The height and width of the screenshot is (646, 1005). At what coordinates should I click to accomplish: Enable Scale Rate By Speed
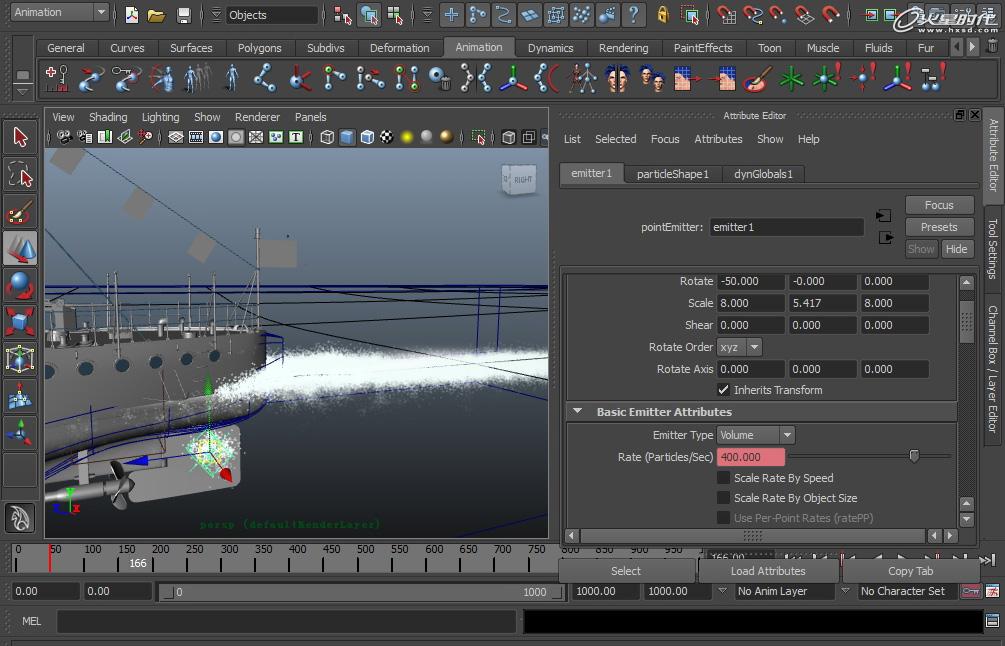[723, 478]
